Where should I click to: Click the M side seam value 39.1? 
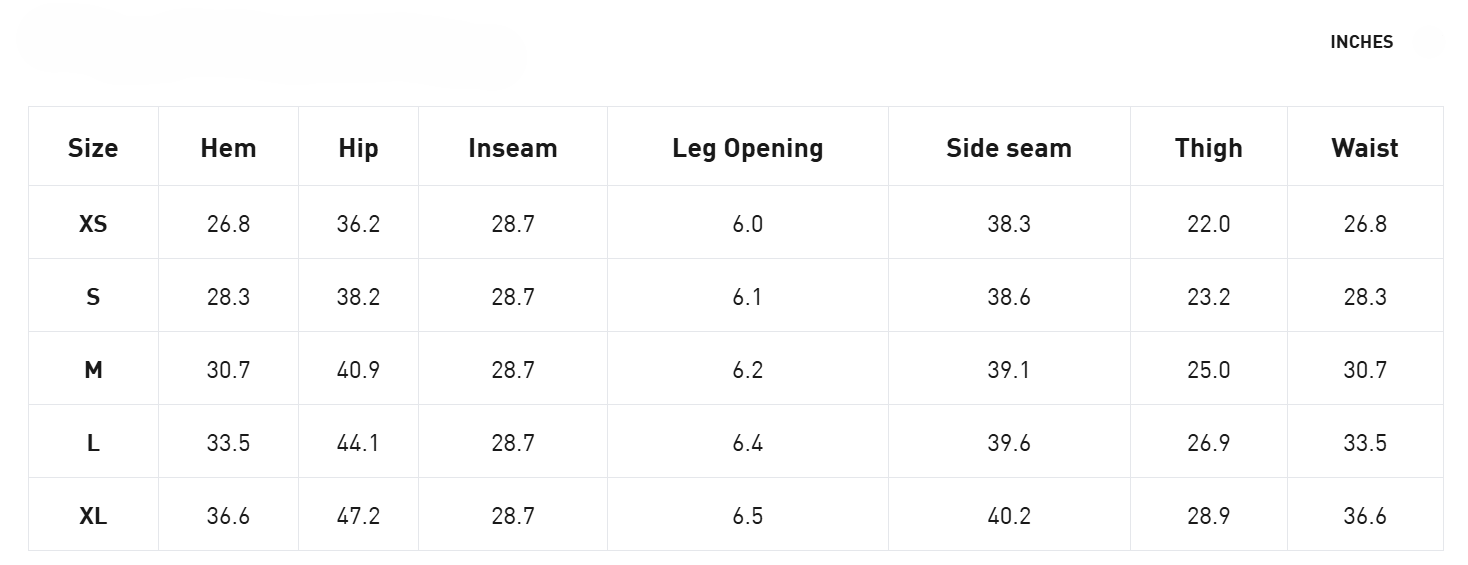click(1009, 370)
